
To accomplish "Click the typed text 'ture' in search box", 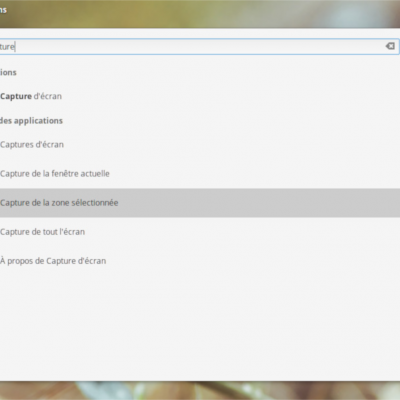I will [x=7, y=46].
